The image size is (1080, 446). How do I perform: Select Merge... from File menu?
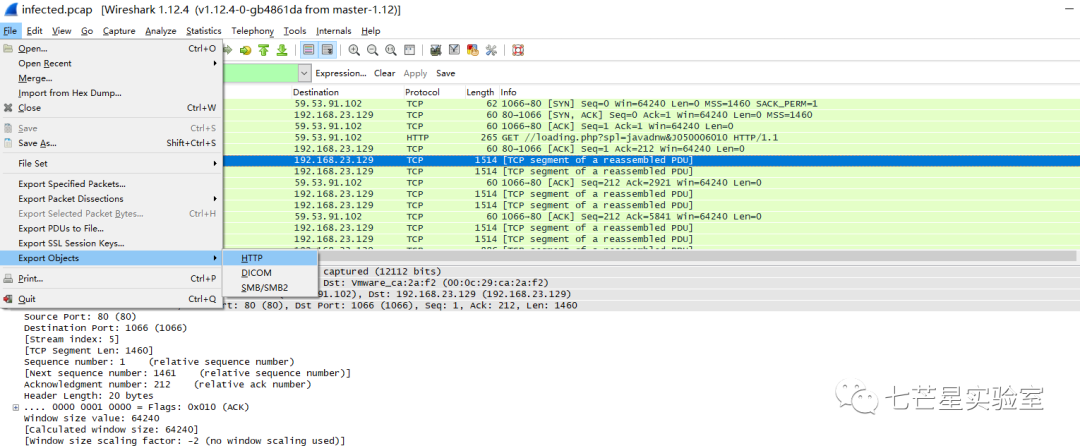pos(111,78)
